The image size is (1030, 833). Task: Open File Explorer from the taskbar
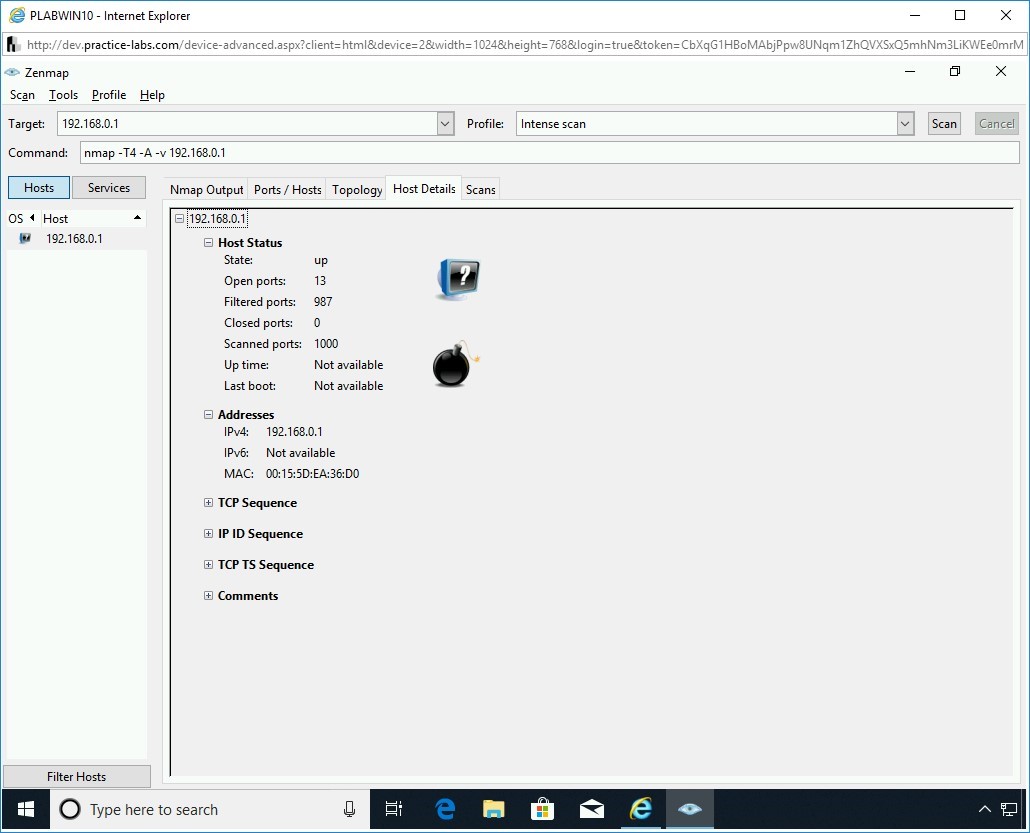pyautogui.click(x=494, y=809)
